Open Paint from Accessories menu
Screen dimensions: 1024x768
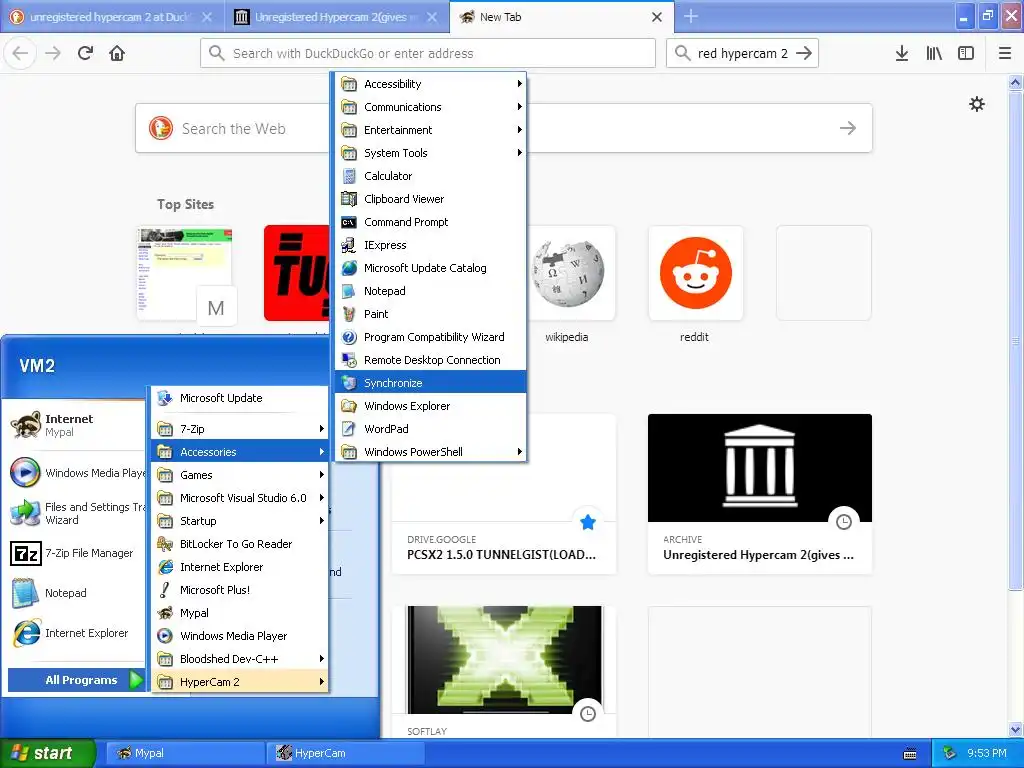click(x=430, y=314)
